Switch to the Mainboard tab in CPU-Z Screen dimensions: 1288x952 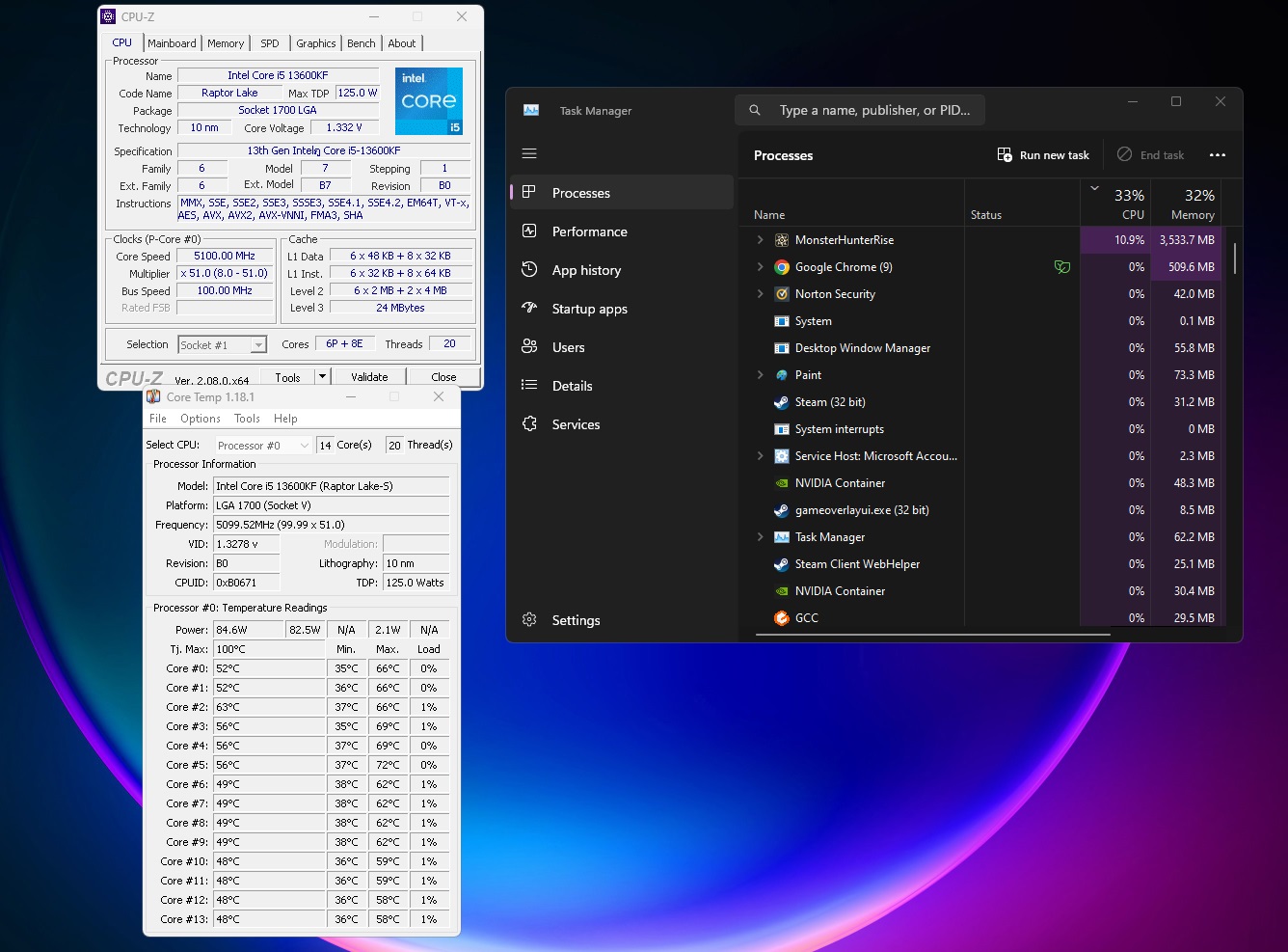[172, 43]
